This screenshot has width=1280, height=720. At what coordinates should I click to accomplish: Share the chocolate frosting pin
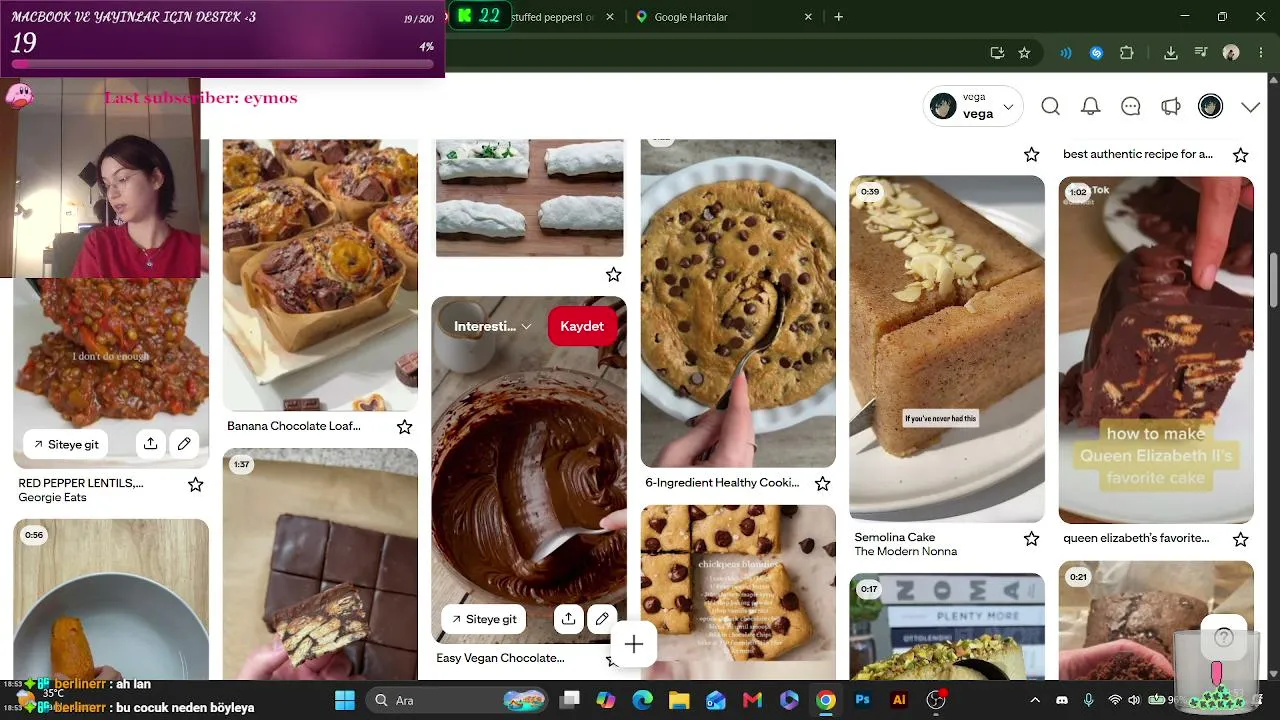point(568,619)
